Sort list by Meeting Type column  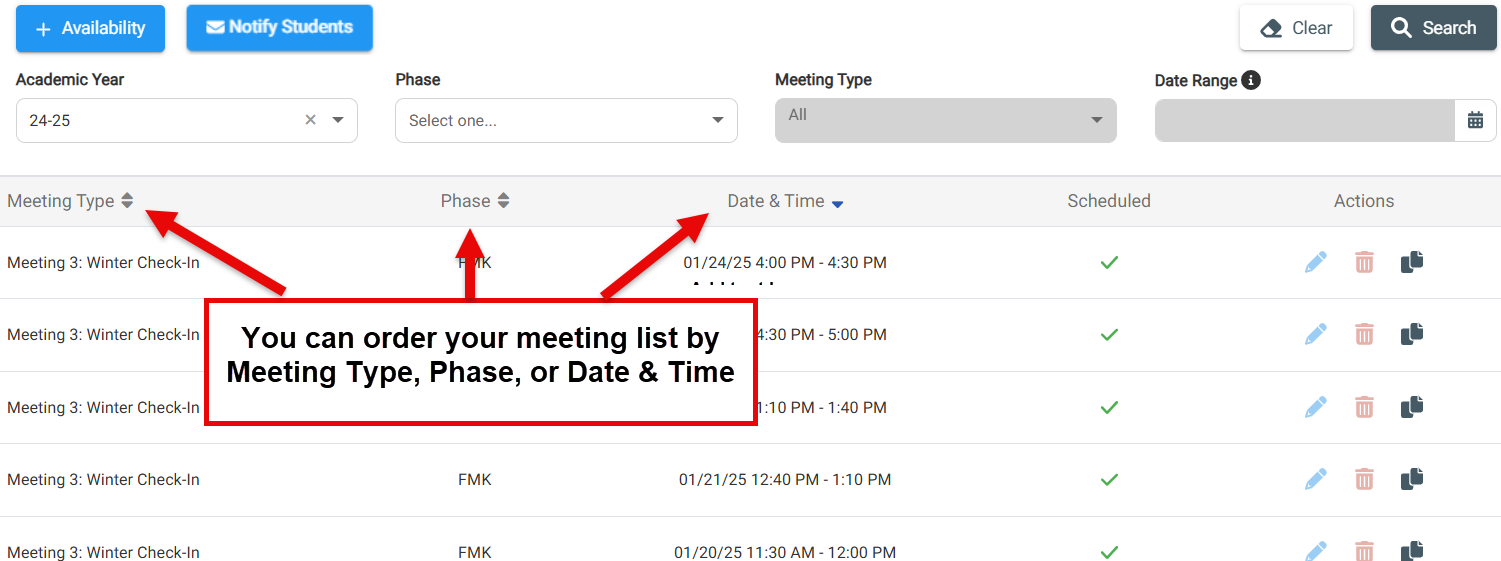coord(70,201)
